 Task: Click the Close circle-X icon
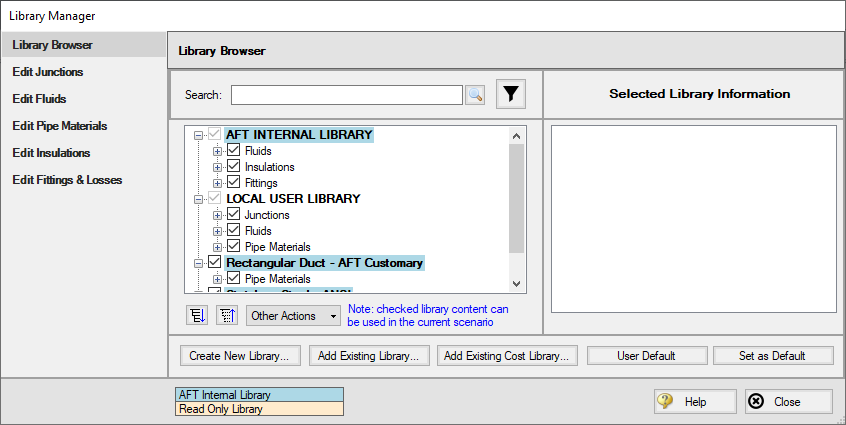pyautogui.click(x=756, y=401)
